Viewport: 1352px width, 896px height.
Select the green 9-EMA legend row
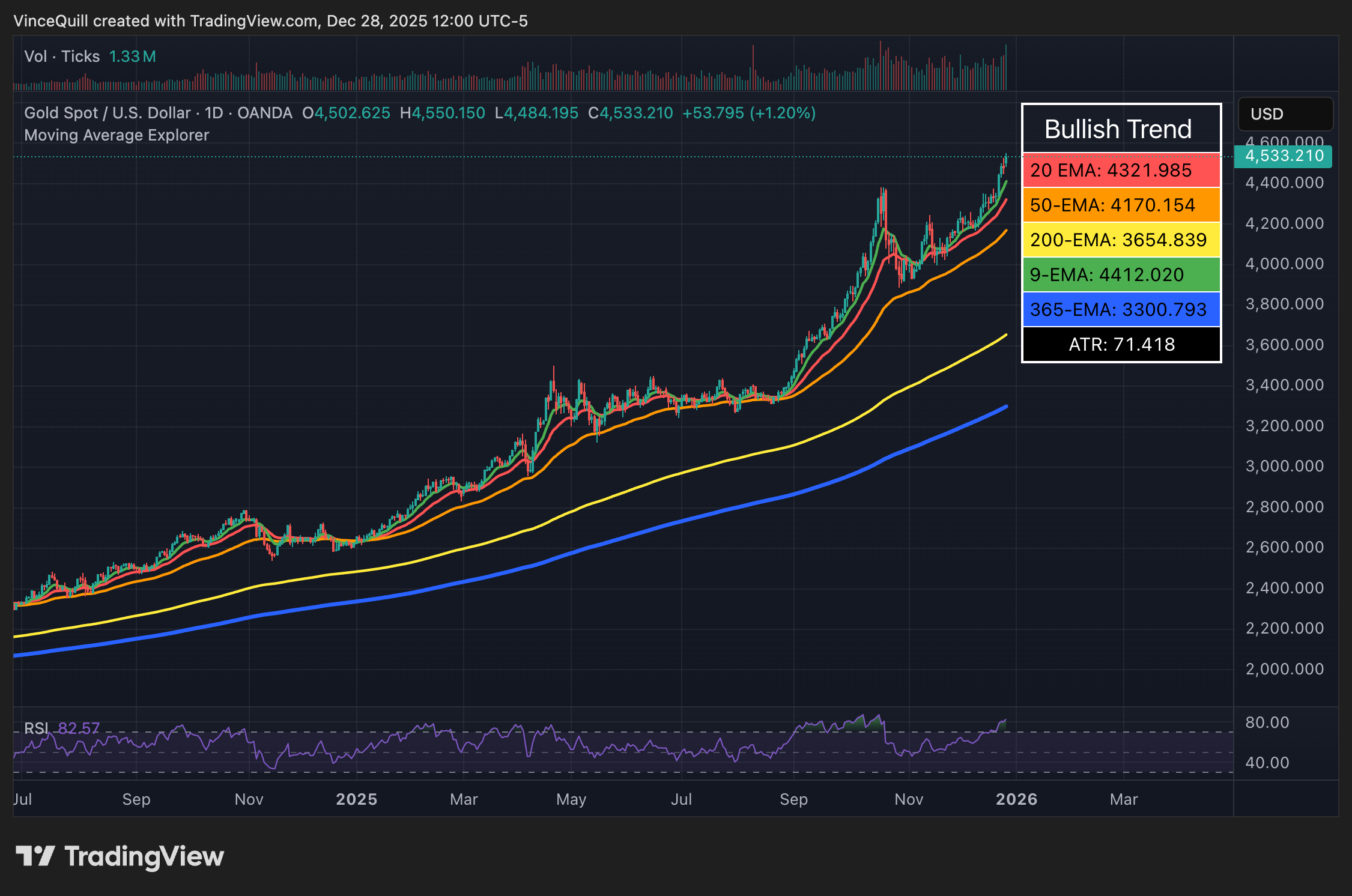[x=1121, y=274]
